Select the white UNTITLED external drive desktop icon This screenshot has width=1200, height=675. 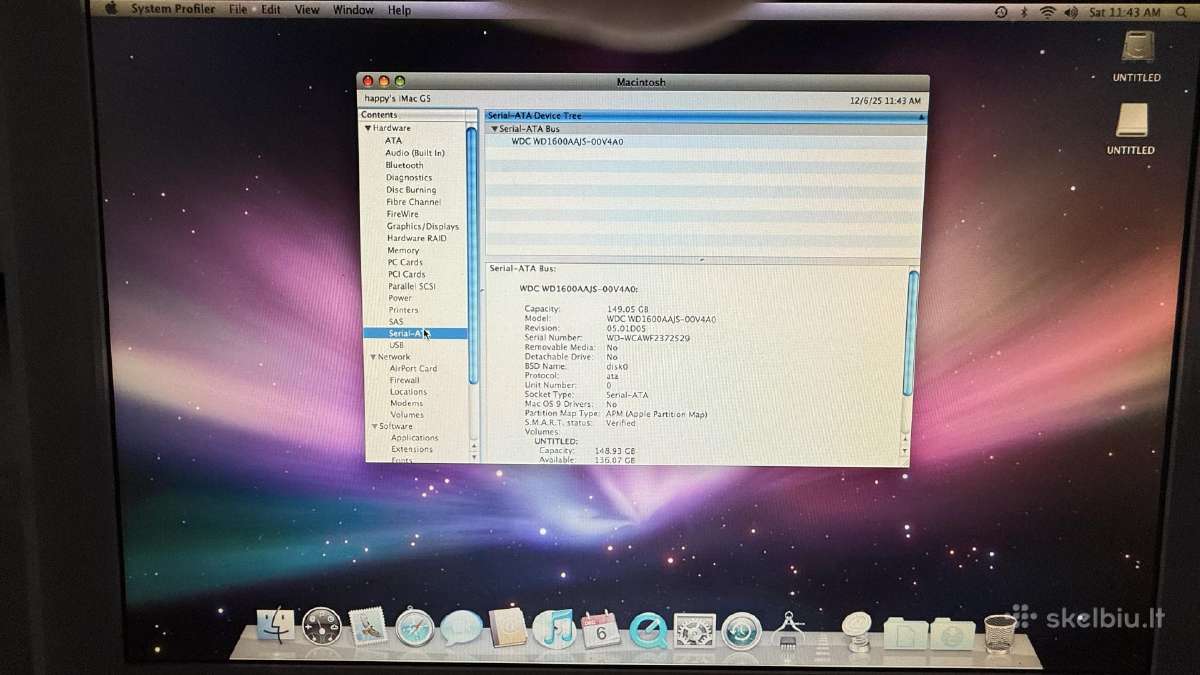point(1131,121)
